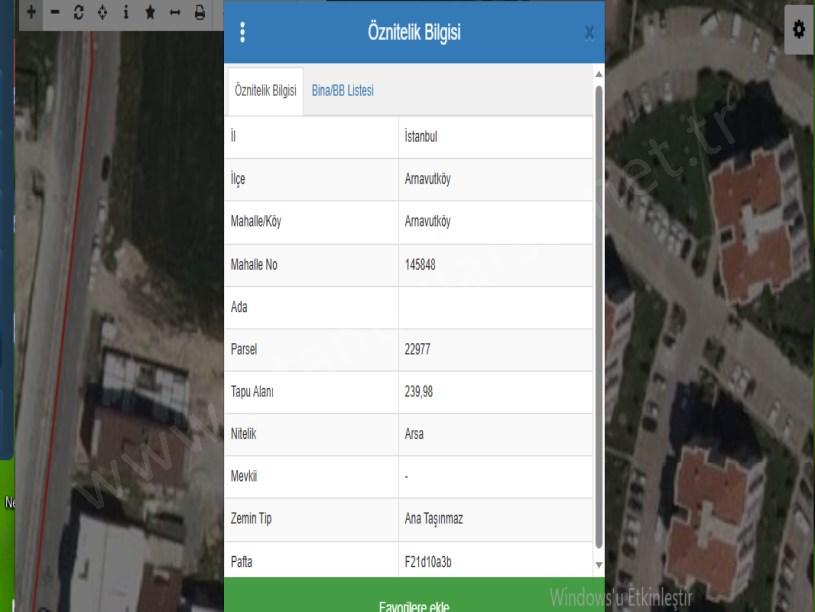Image resolution: width=815 pixels, height=612 pixels.
Task: Select the info (i) query tool
Action: click(126, 13)
